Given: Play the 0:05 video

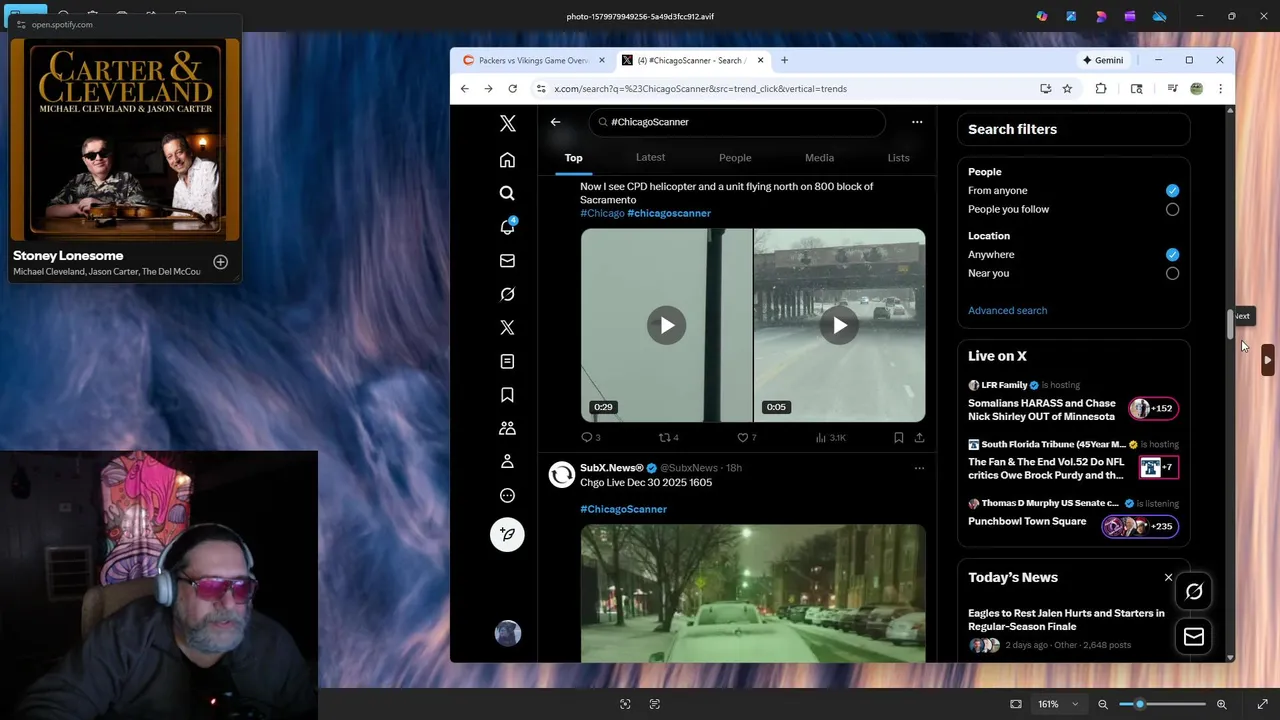Looking at the screenshot, I should point(839,325).
